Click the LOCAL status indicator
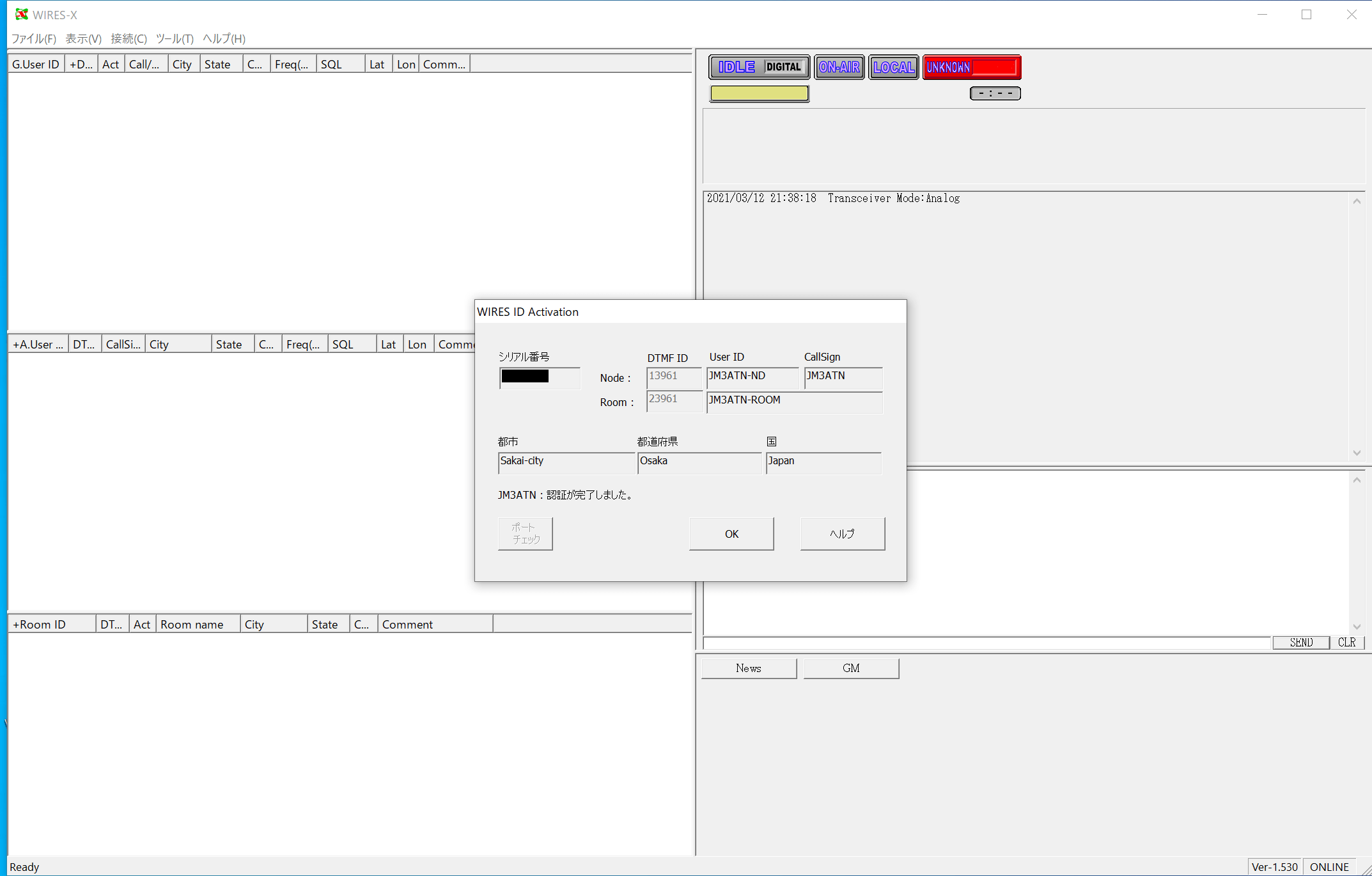Viewport: 1372px width, 876px height. (893, 67)
